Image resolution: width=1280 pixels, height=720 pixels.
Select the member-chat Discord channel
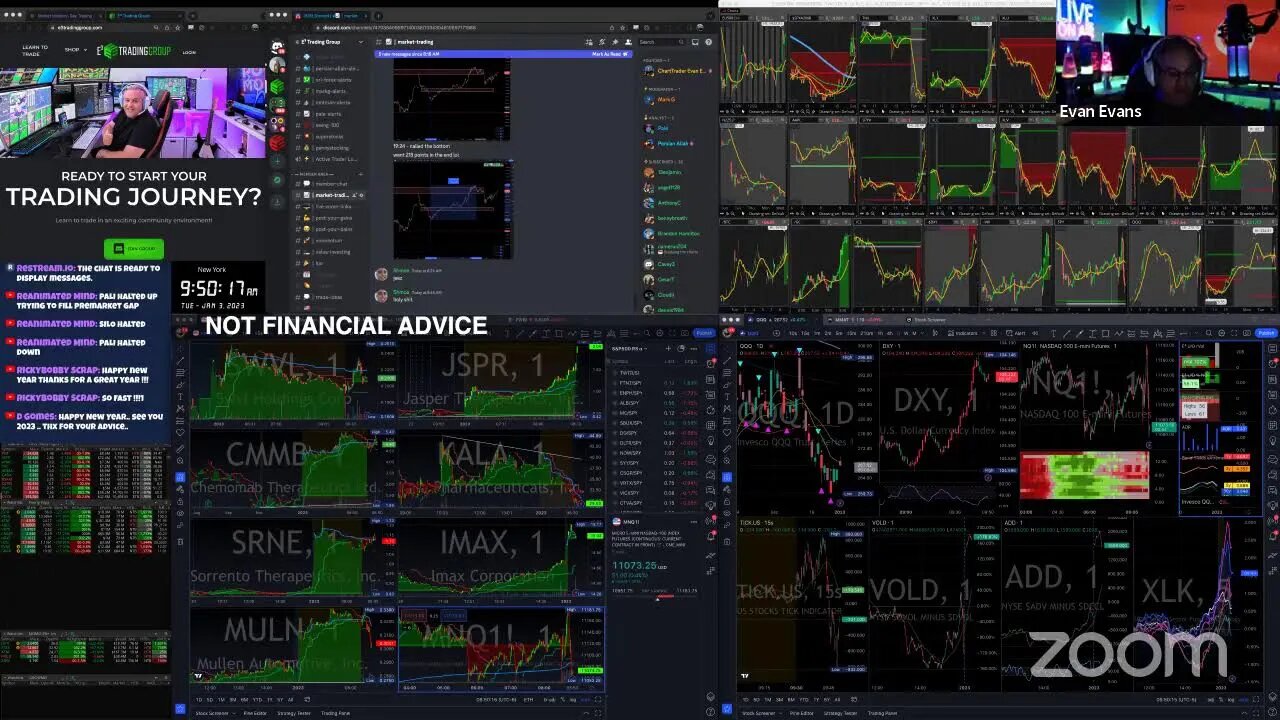tap(330, 184)
